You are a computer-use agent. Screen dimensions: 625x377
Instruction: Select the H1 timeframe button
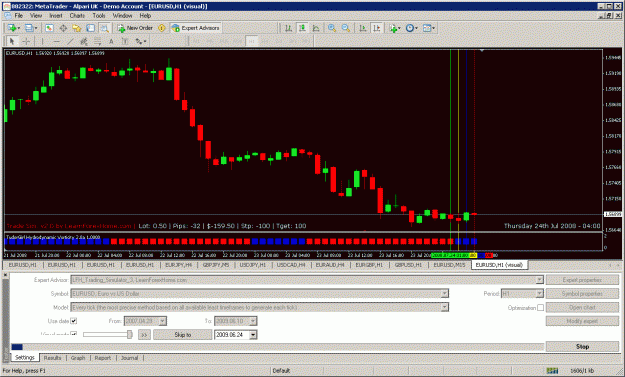coord(252,41)
